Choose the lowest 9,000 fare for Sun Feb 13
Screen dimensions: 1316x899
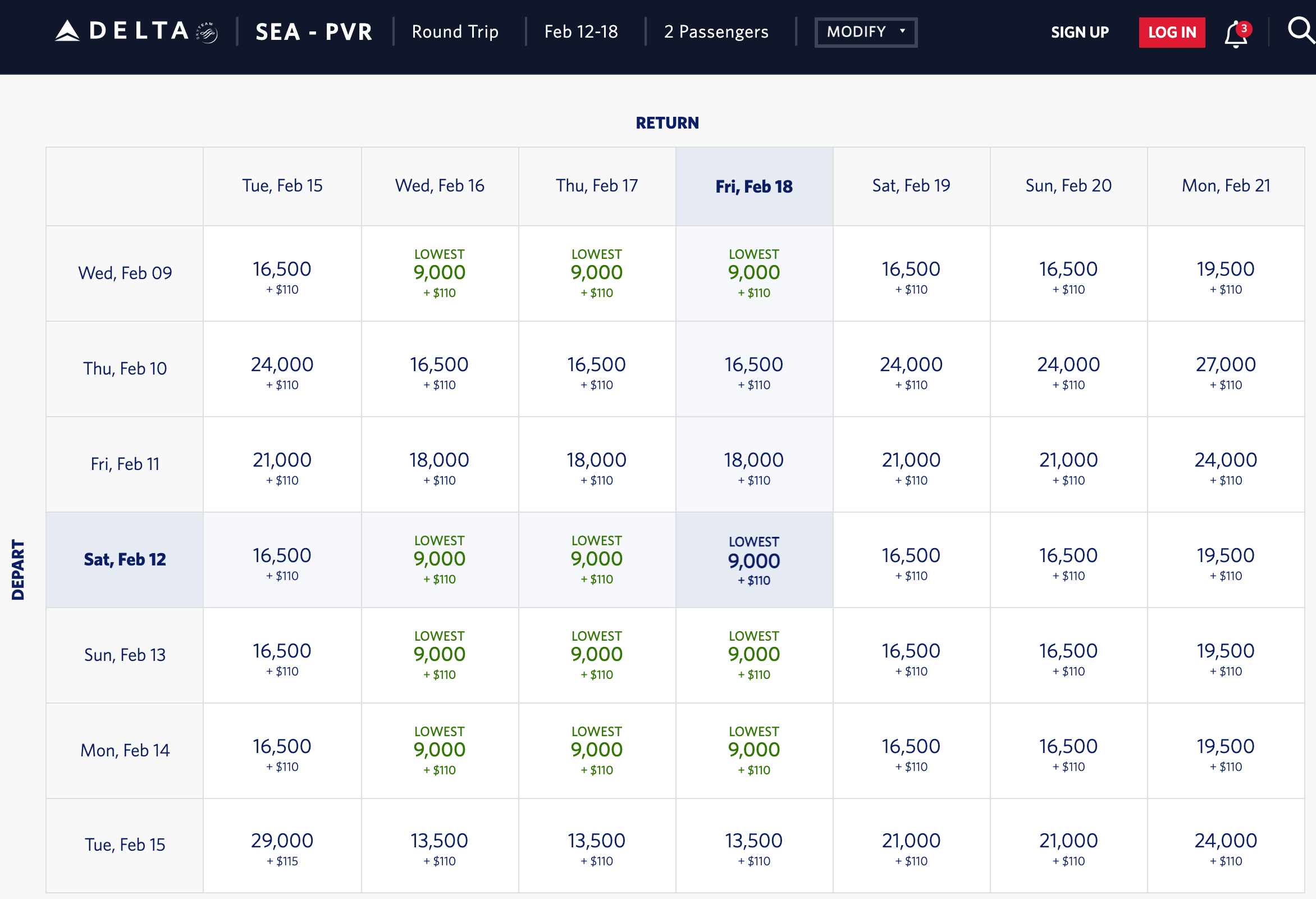[440, 655]
